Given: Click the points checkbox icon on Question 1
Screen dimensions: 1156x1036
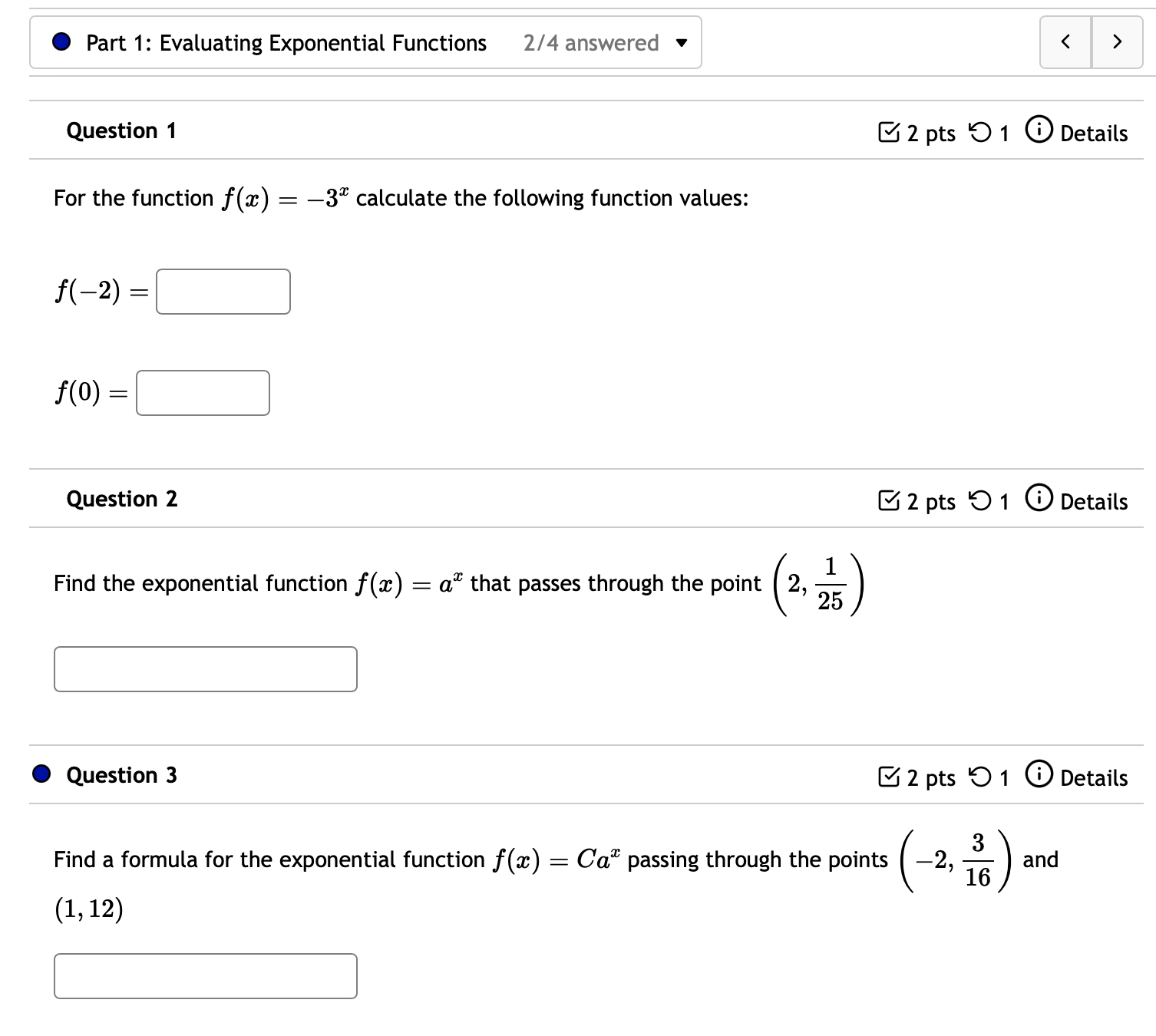Looking at the screenshot, I should pos(890,132).
